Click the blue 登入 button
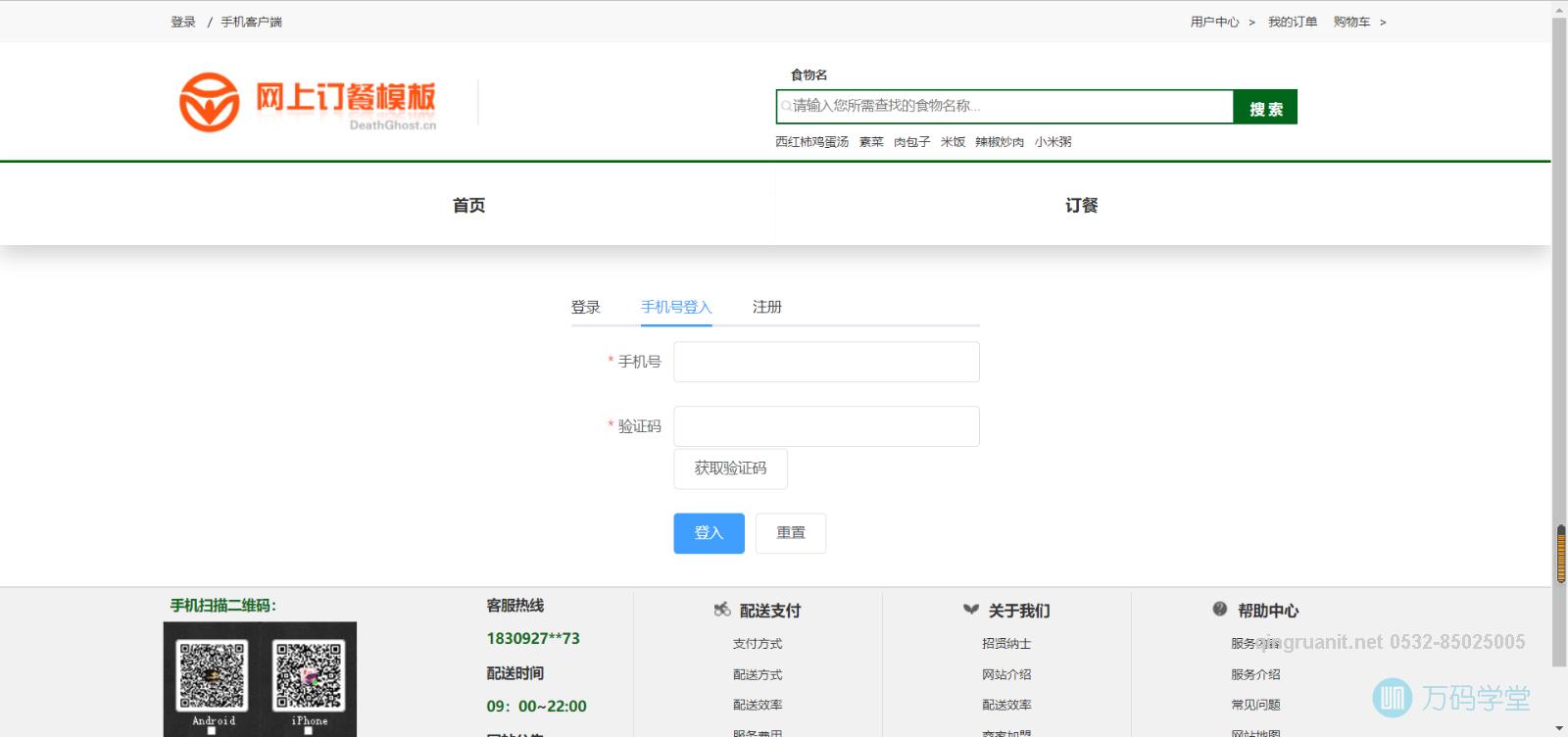This screenshot has height=737, width=1568. [709, 533]
